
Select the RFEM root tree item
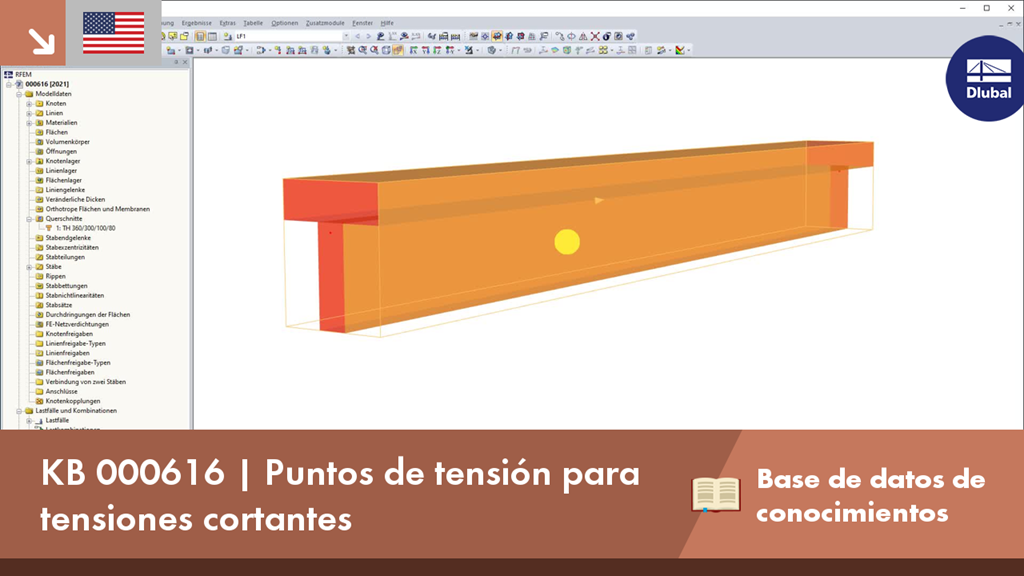tap(23, 74)
